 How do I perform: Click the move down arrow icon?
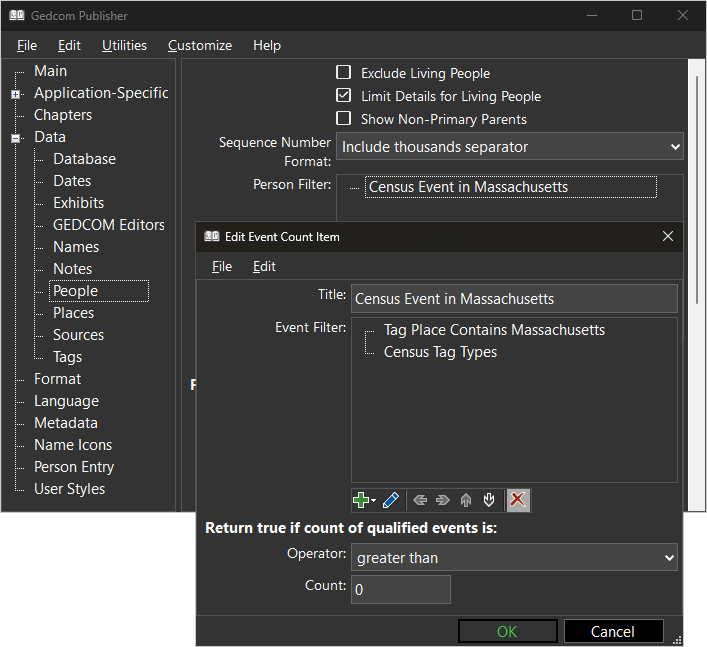(x=489, y=500)
